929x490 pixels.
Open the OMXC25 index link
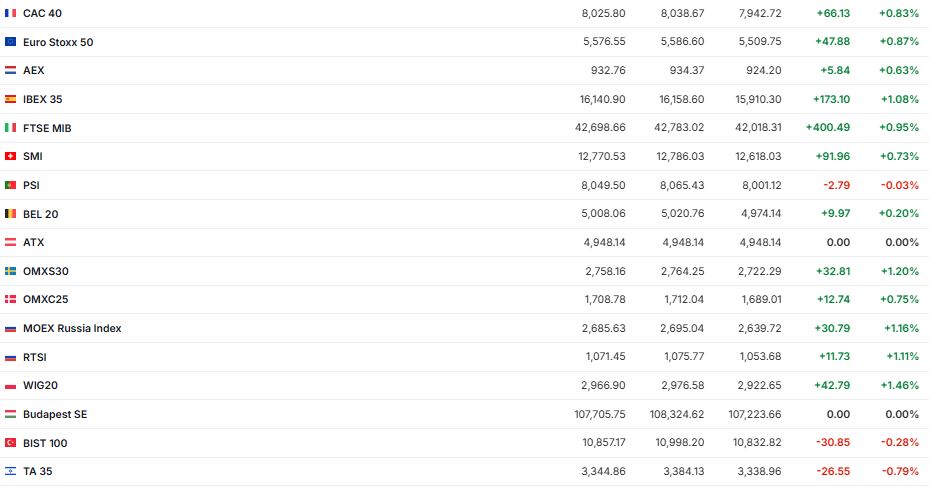coord(45,299)
